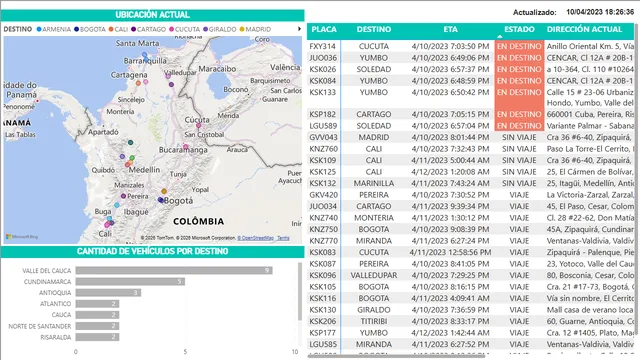Select the ANTIOQUIA bar
The width and height of the screenshot is (640, 360).
[x=108, y=293]
